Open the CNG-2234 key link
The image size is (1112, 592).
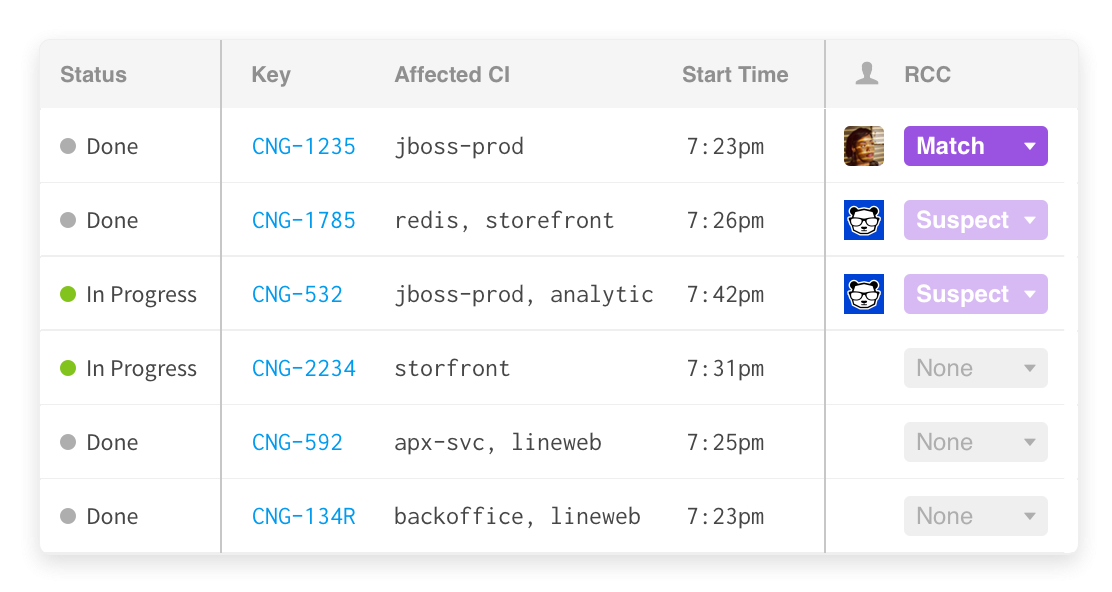pos(304,368)
